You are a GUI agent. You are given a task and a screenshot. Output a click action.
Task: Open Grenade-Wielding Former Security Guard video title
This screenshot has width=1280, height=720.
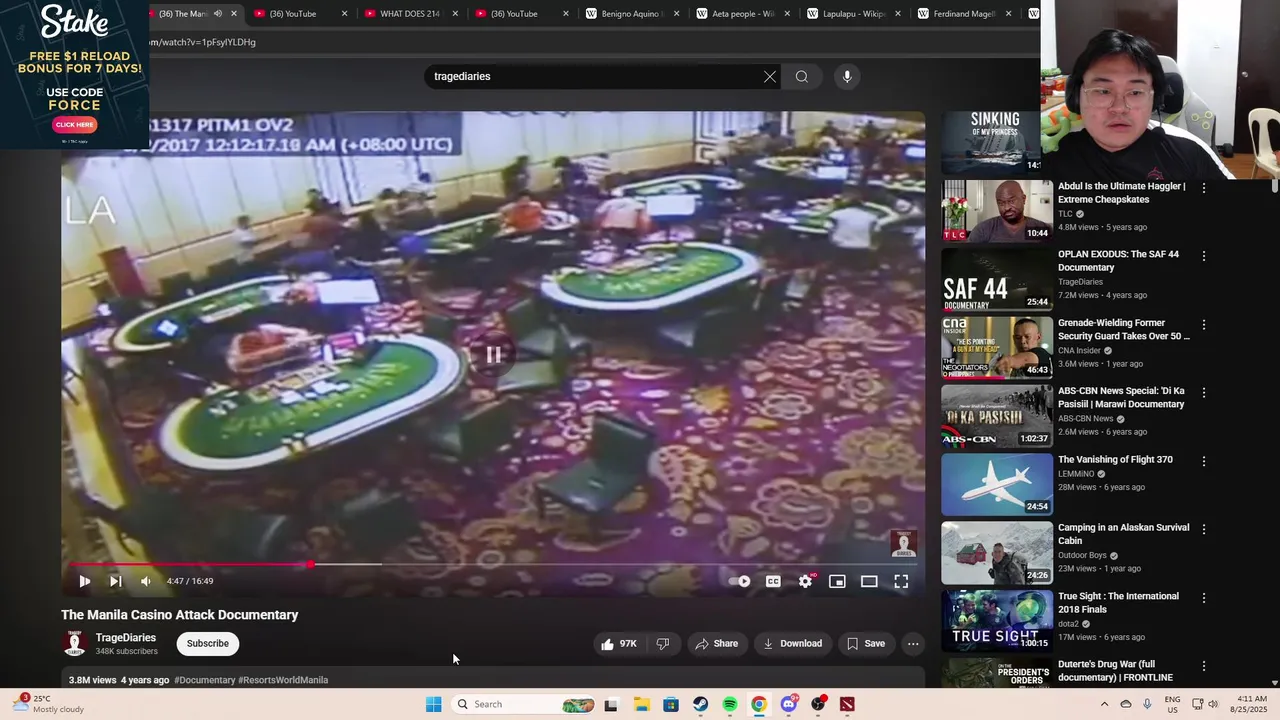point(1124,329)
